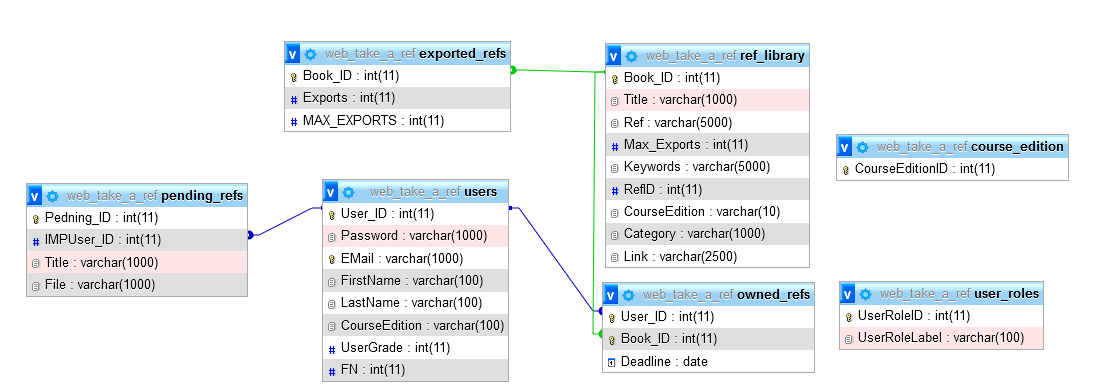Click the UserRoleLabel : varchar(100) column
The image size is (1108, 389).
pyautogui.click(x=941, y=338)
